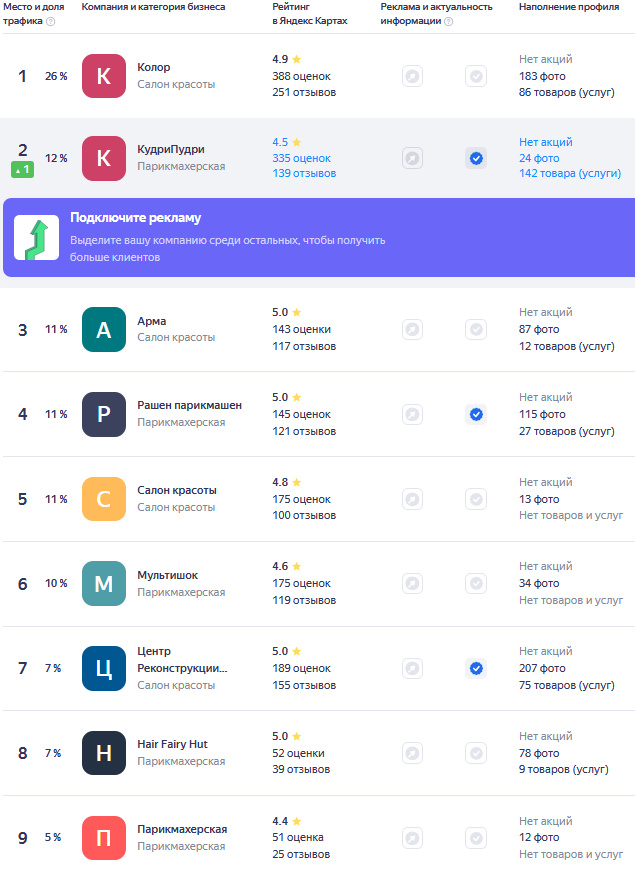Click 'Компания и категория бизнеса' column header
The height and width of the screenshot is (875, 635).
[153, 7]
